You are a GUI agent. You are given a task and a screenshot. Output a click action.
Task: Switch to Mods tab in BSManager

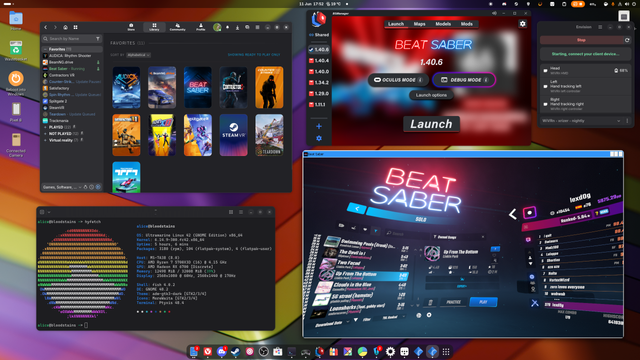click(467, 24)
